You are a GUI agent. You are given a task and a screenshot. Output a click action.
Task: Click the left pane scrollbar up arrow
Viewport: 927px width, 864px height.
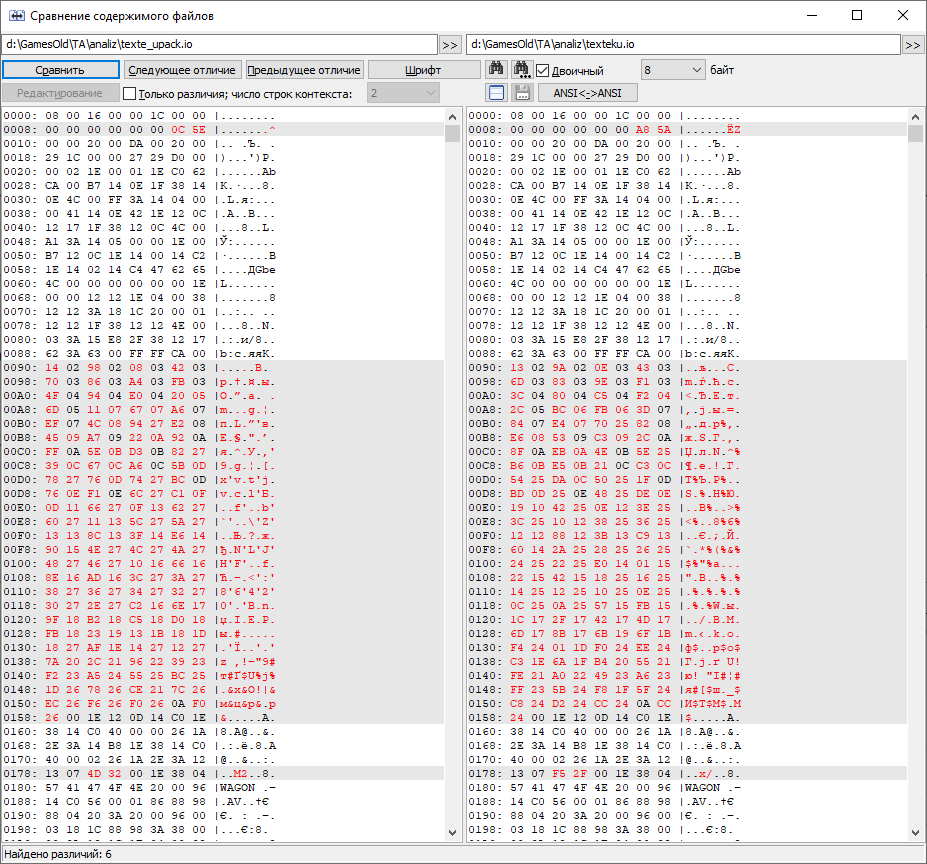coord(452,117)
